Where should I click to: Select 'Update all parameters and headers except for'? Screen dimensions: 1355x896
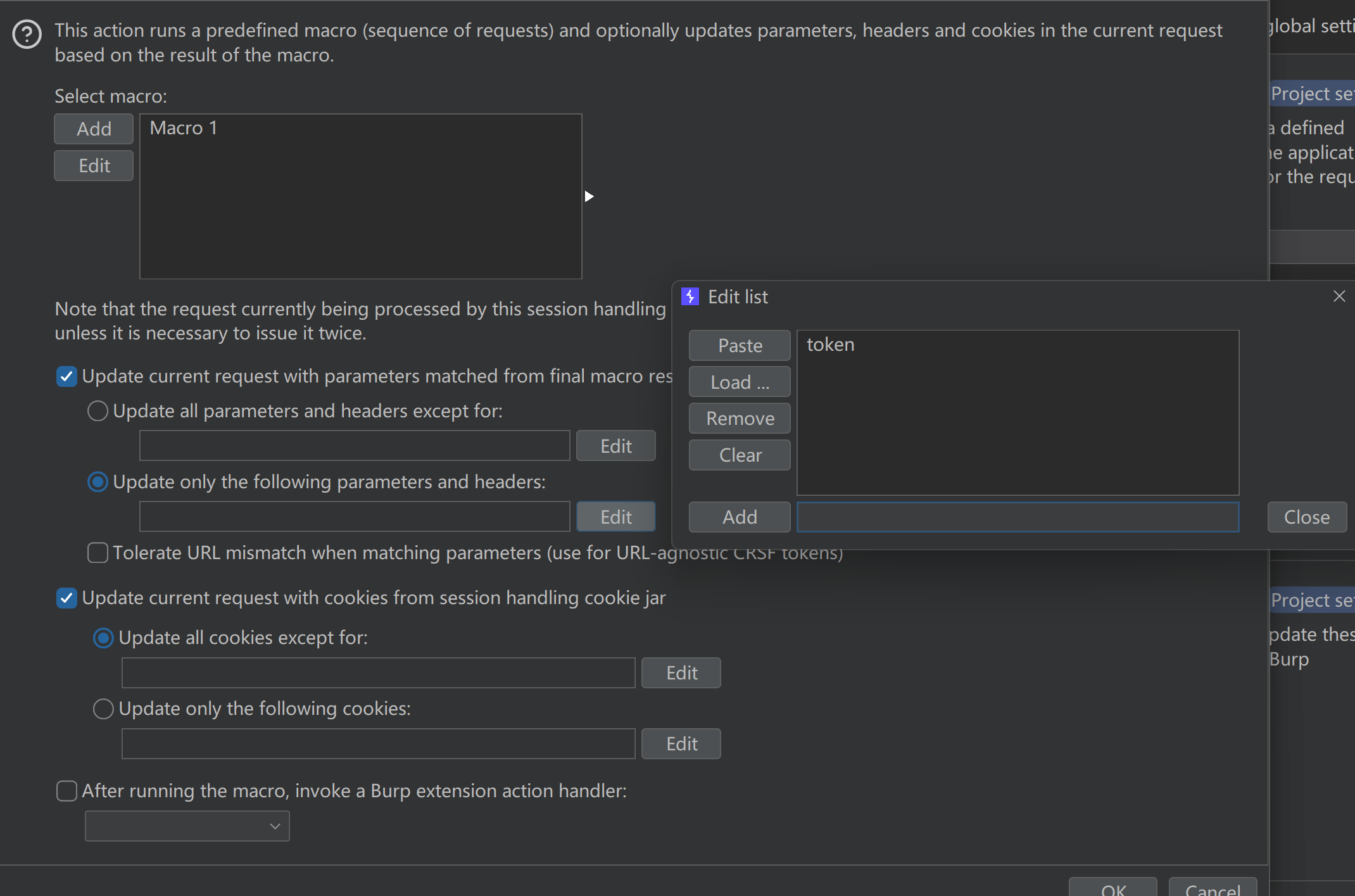98,411
